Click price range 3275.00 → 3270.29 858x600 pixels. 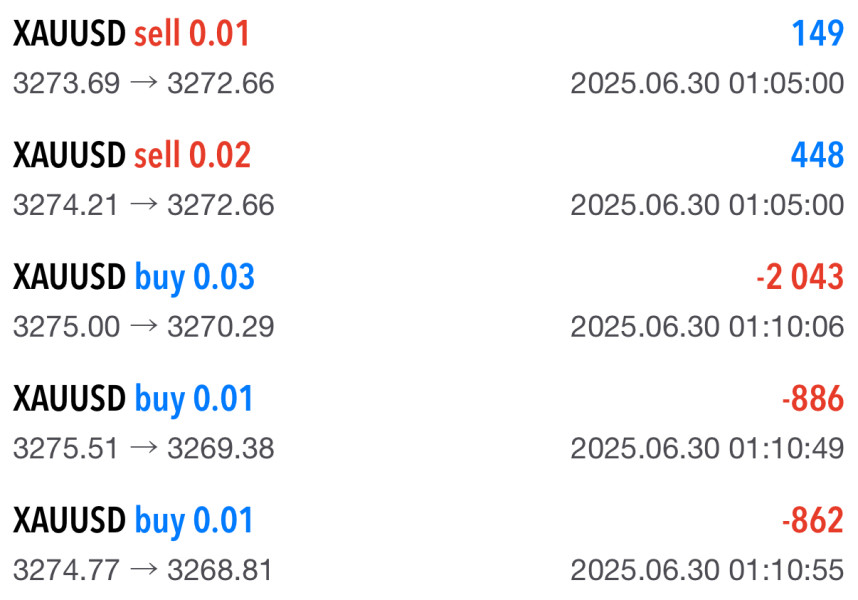(x=143, y=327)
